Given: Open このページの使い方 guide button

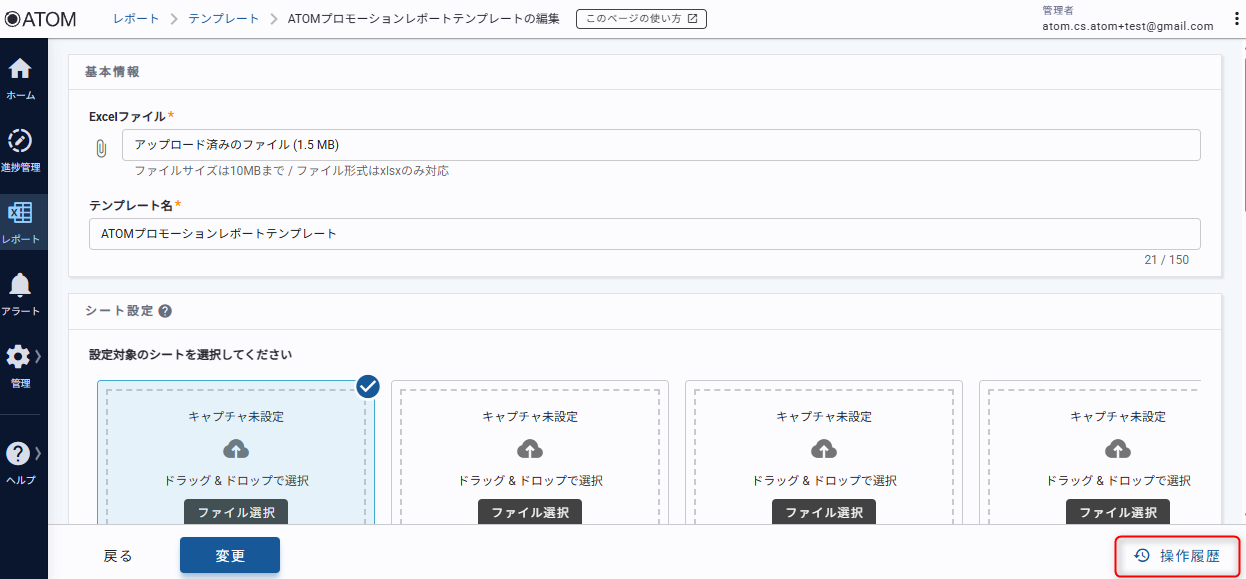Looking at the screenshot, I should pos(641,18).
